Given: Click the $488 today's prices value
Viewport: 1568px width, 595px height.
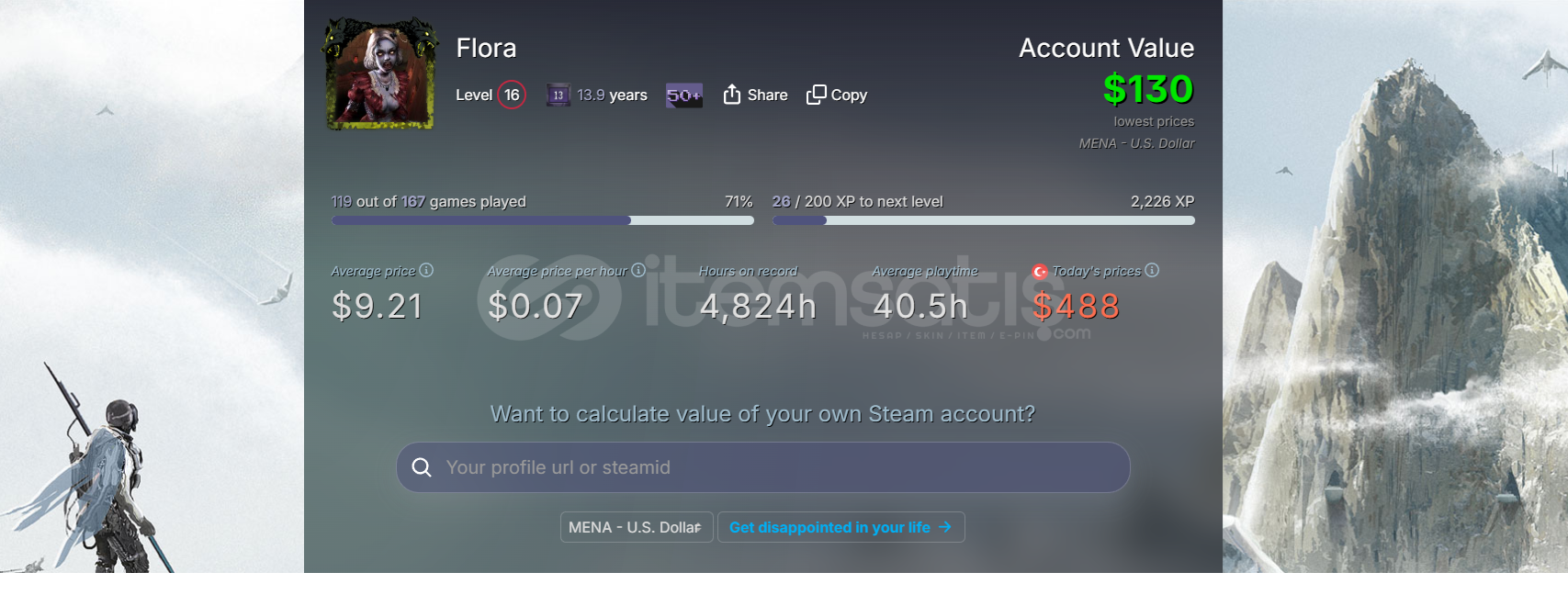Looking at the screenshot, I should [1076, 306].
